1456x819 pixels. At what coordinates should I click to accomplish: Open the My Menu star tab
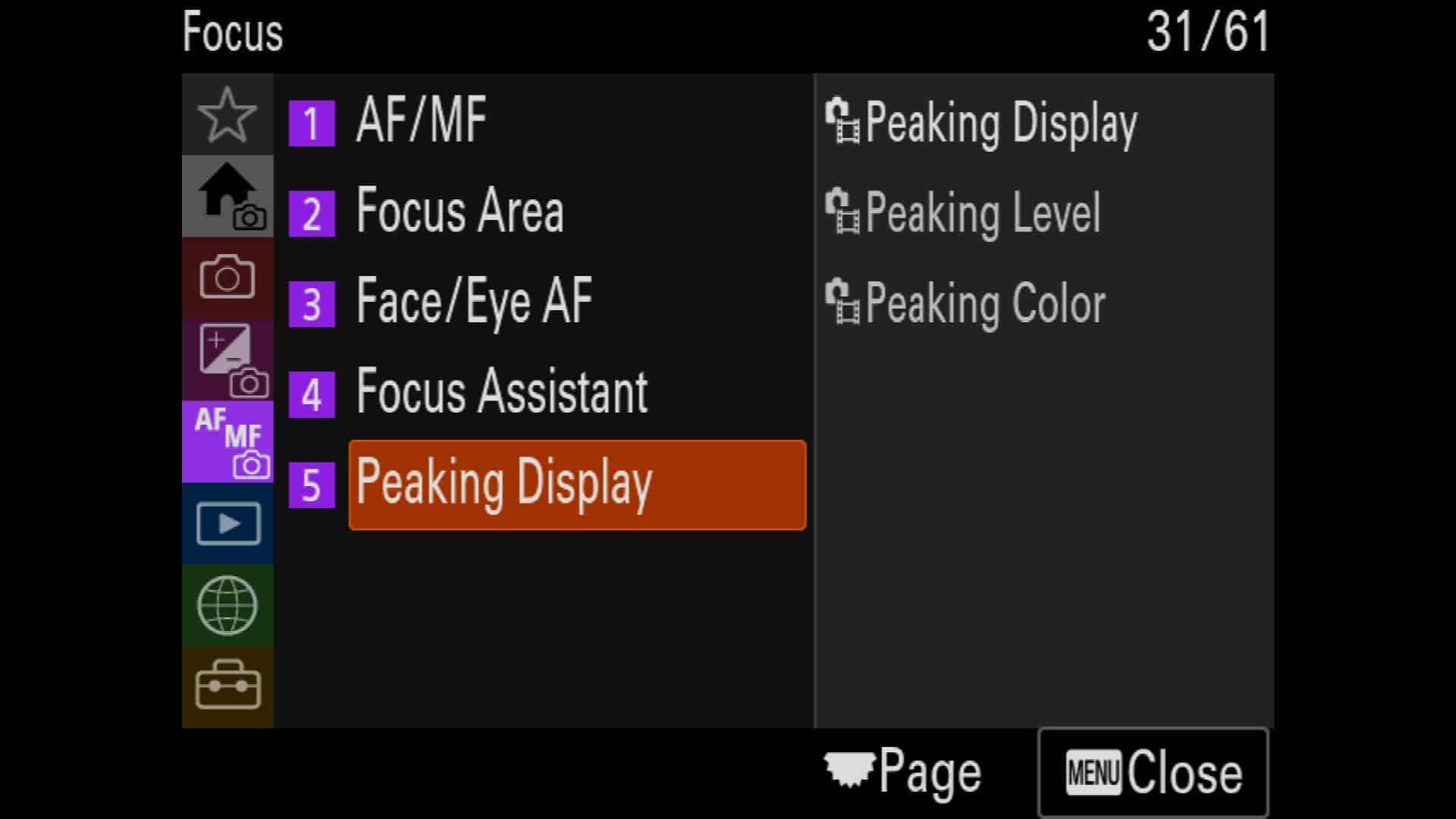[x=227, y=115]
